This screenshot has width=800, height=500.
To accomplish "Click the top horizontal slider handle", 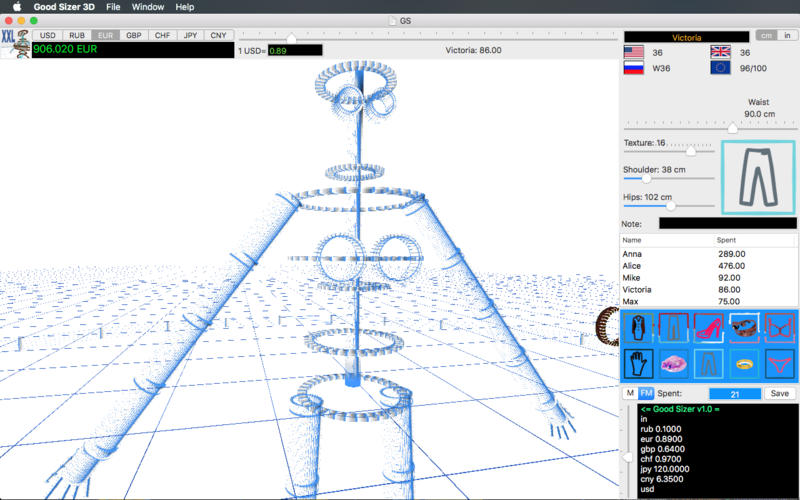I will click(x=291, y=39).
